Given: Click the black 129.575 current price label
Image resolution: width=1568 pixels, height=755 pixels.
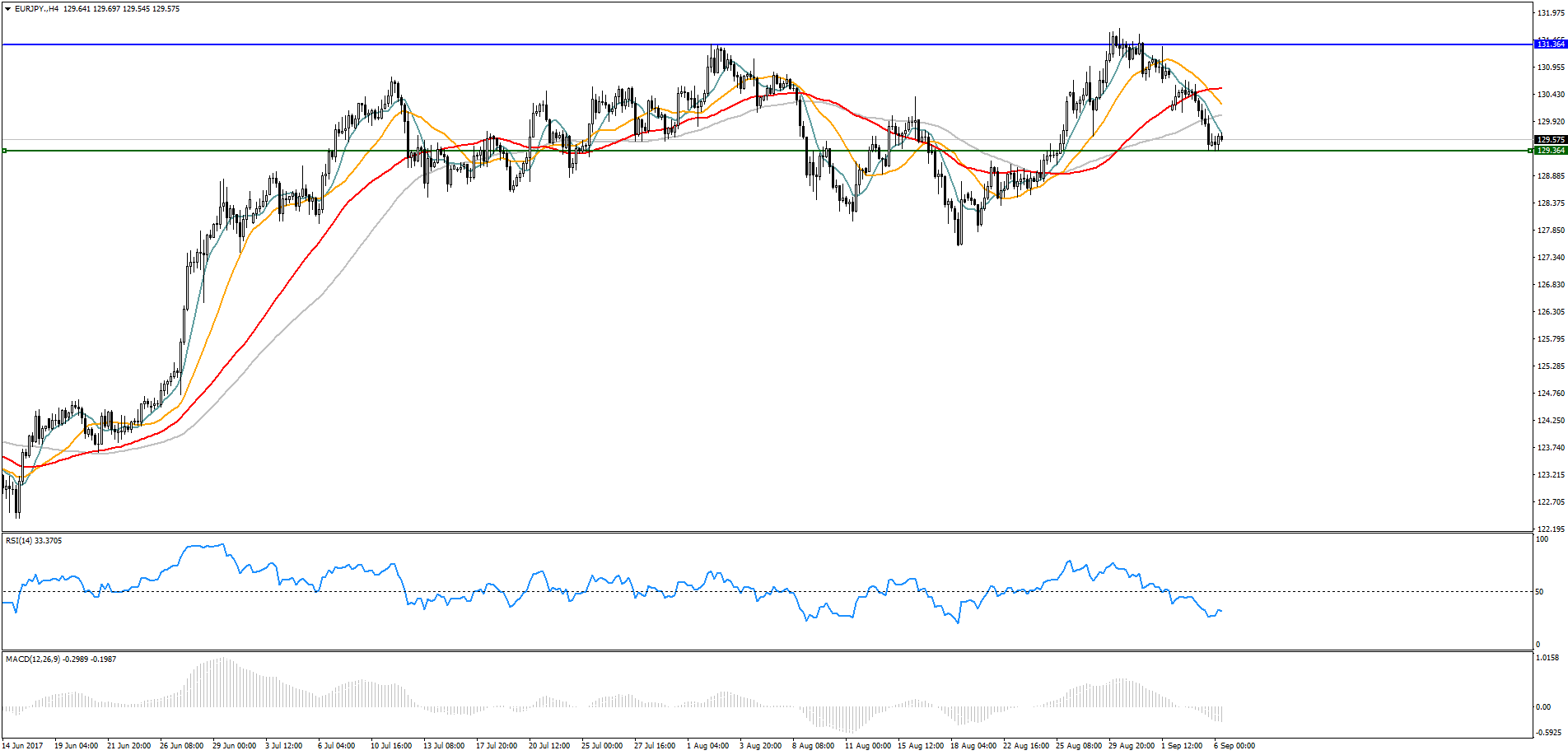Looking at the screenshot, I should pos(1550,140).
